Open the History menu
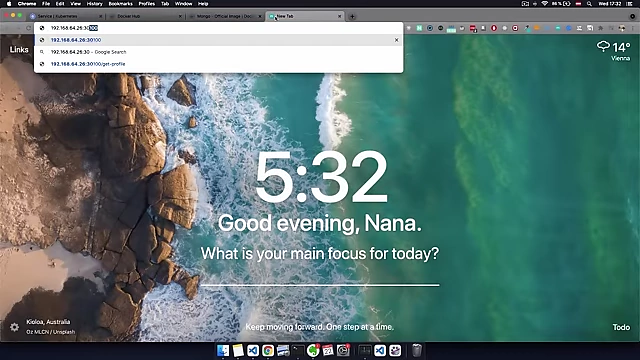 pos(94,4)
